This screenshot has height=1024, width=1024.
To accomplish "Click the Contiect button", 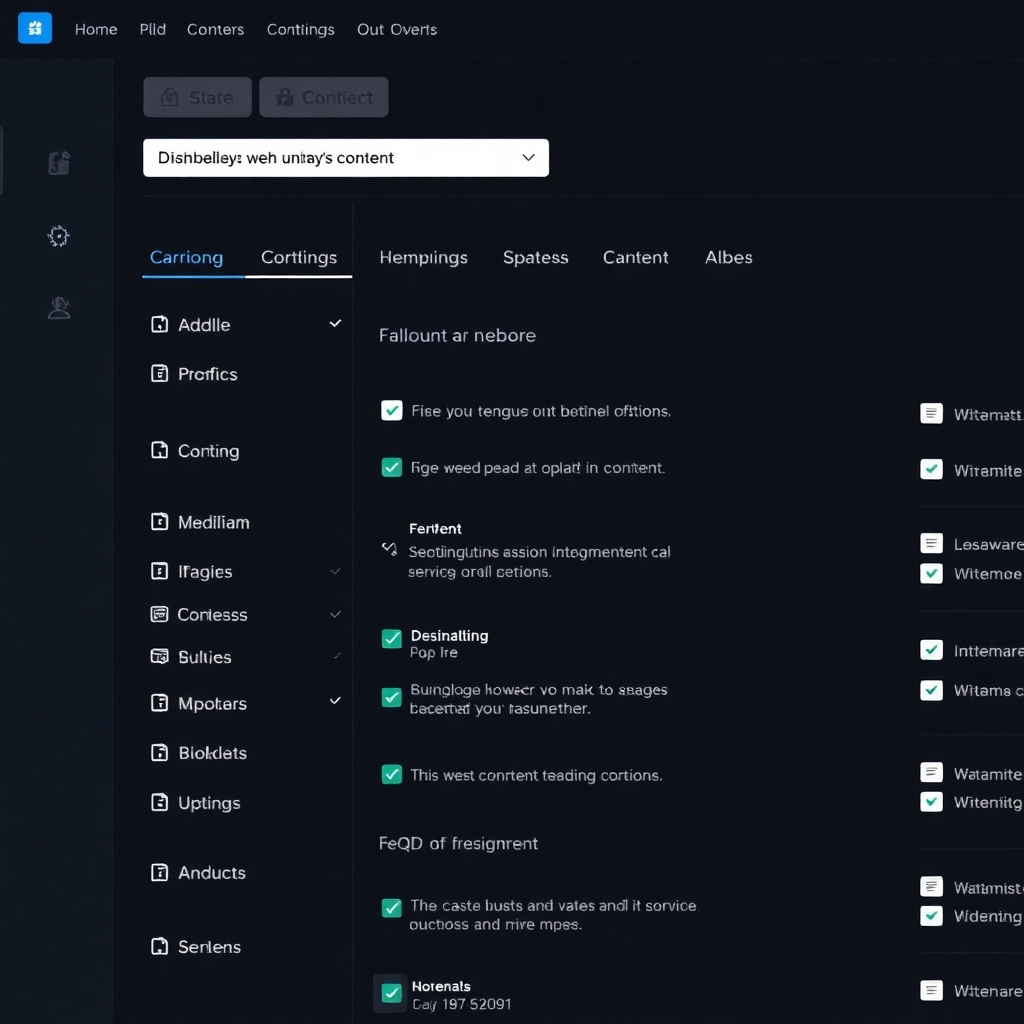I will (x=323, y=97).
